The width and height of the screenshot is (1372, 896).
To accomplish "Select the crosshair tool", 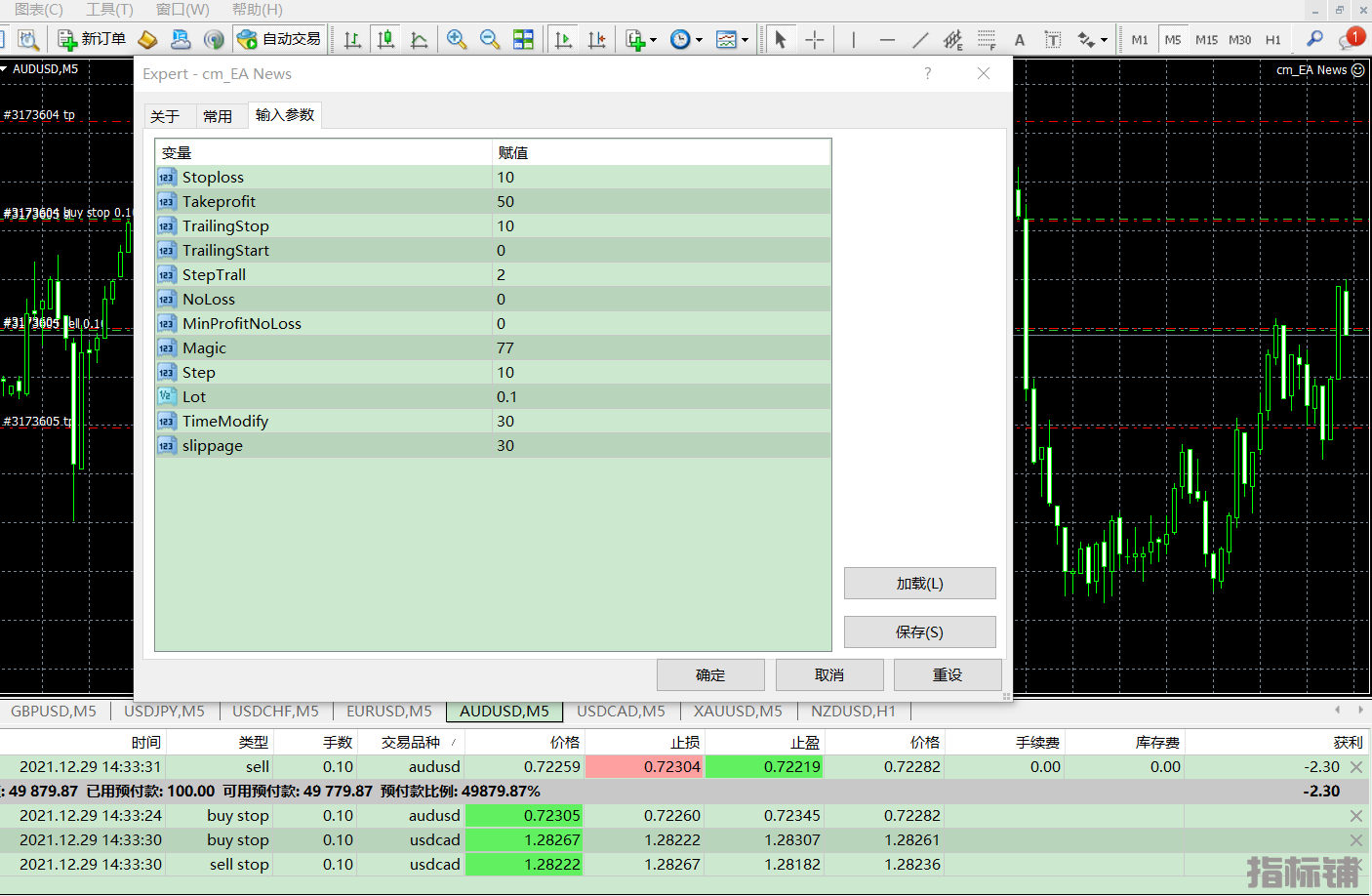I will click(x=815, y=39).
